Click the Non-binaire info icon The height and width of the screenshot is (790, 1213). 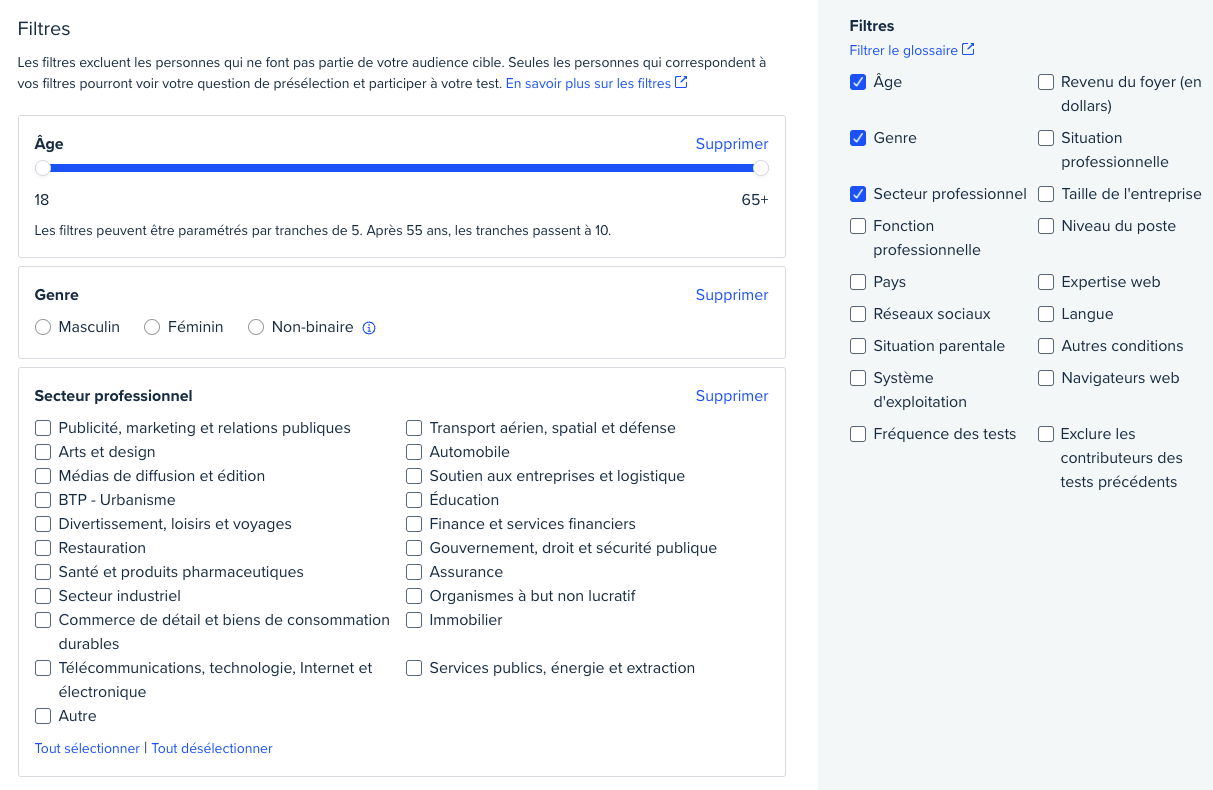pos(369,328)
